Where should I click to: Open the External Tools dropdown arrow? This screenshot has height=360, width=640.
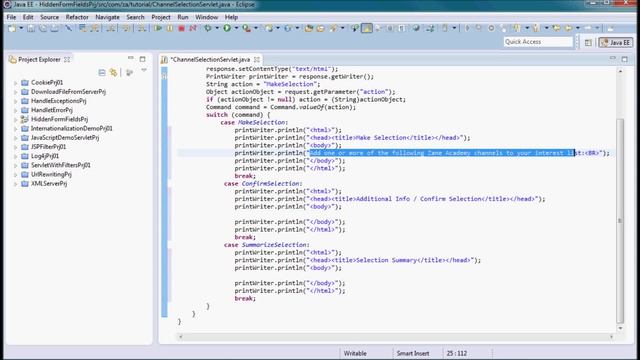tap(256, 28)
